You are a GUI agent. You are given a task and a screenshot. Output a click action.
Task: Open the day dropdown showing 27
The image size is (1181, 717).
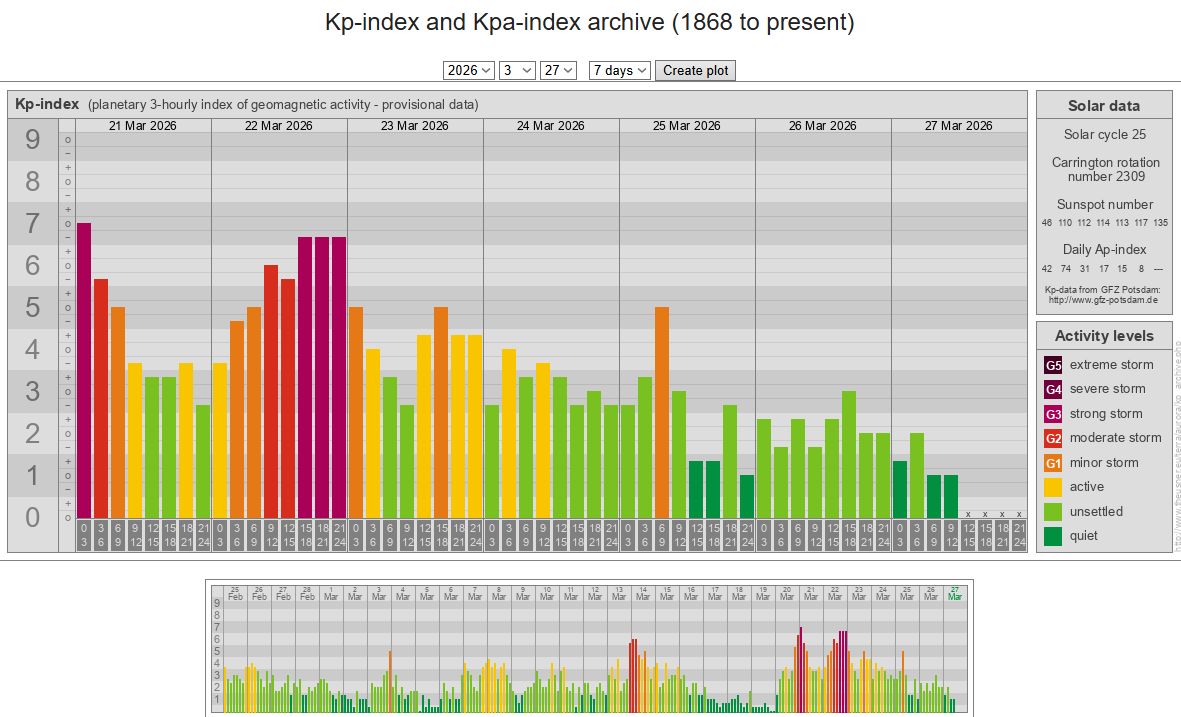click(x=558, y=70)
